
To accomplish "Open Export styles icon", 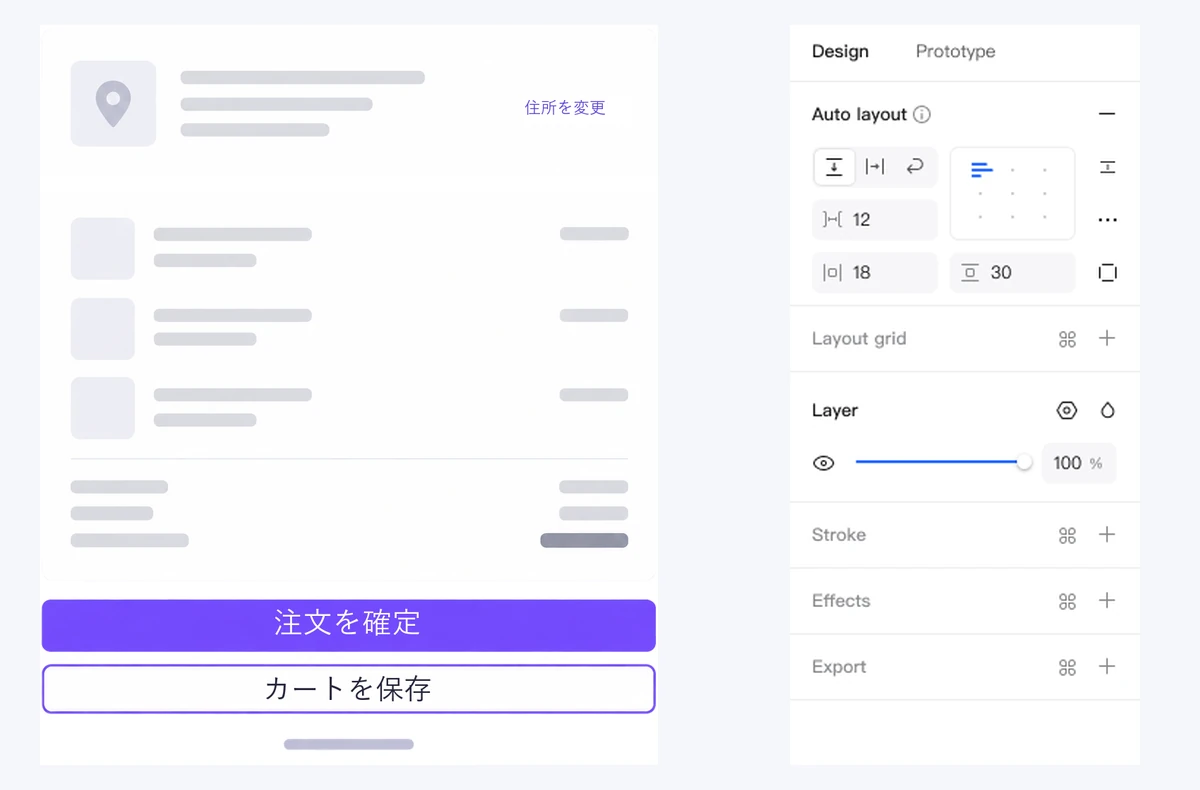I will [x=1067, y=667].
